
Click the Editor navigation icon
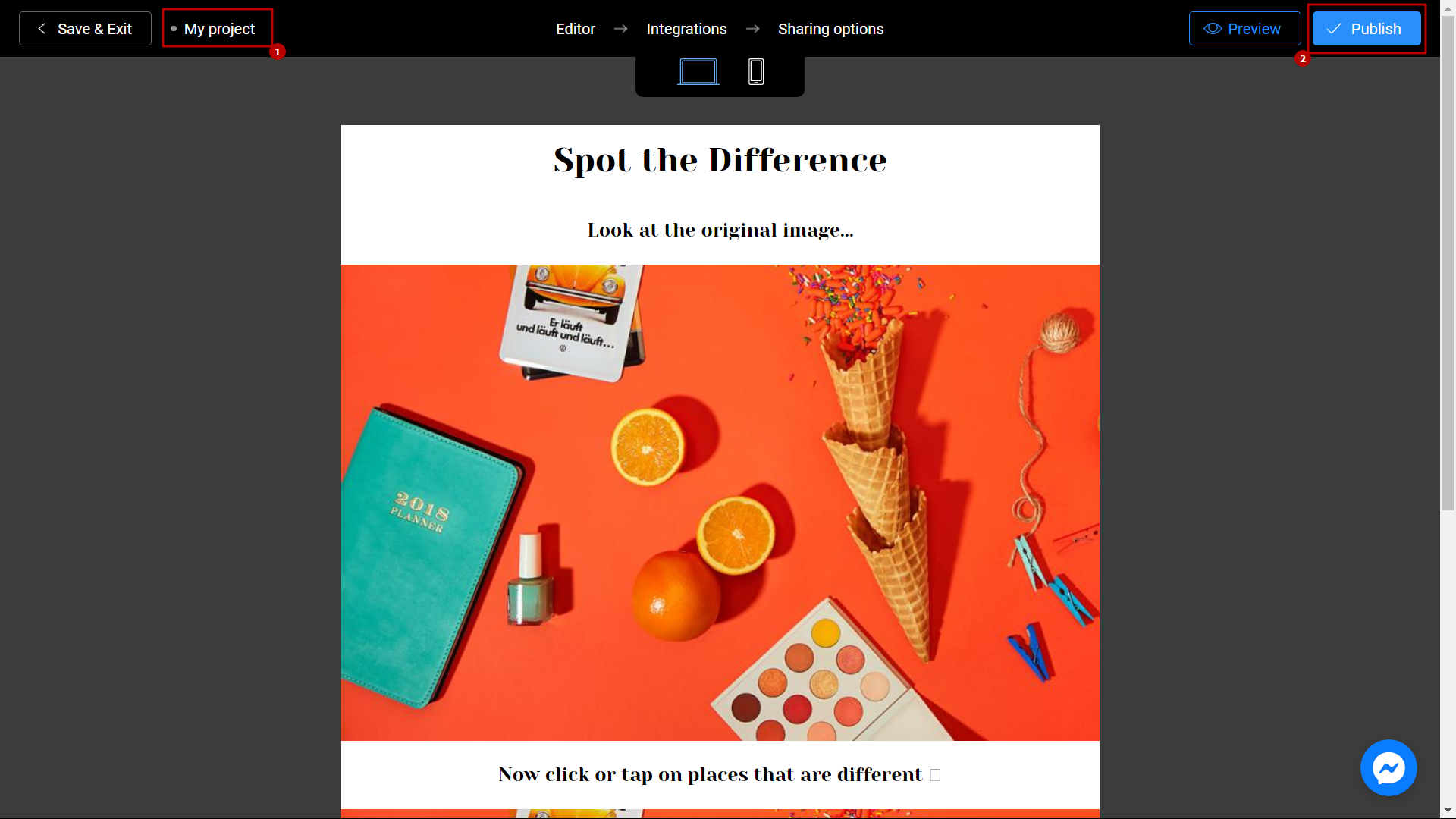[x=575, y=28]
